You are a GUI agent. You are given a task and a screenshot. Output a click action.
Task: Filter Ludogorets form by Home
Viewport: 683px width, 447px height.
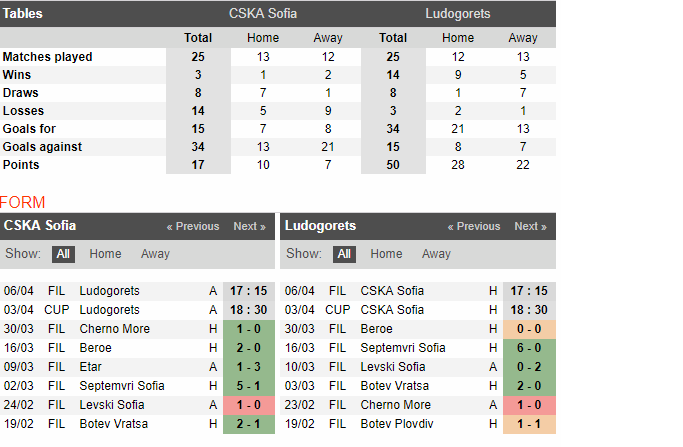386,254
